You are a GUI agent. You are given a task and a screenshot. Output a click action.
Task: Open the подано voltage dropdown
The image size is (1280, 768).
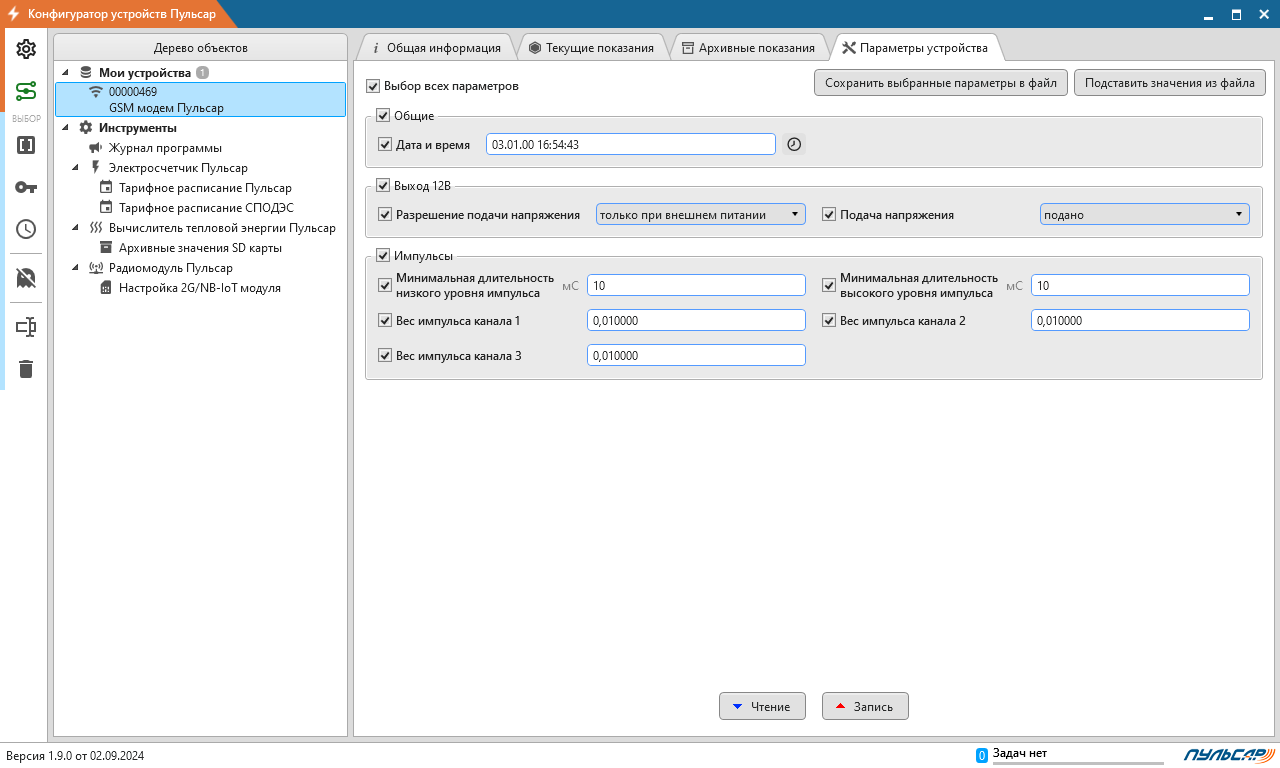tap(1144, 214)
